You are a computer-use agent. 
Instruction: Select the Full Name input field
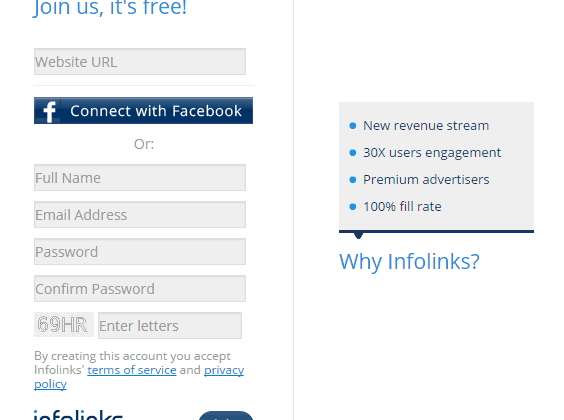pos(140,178)
